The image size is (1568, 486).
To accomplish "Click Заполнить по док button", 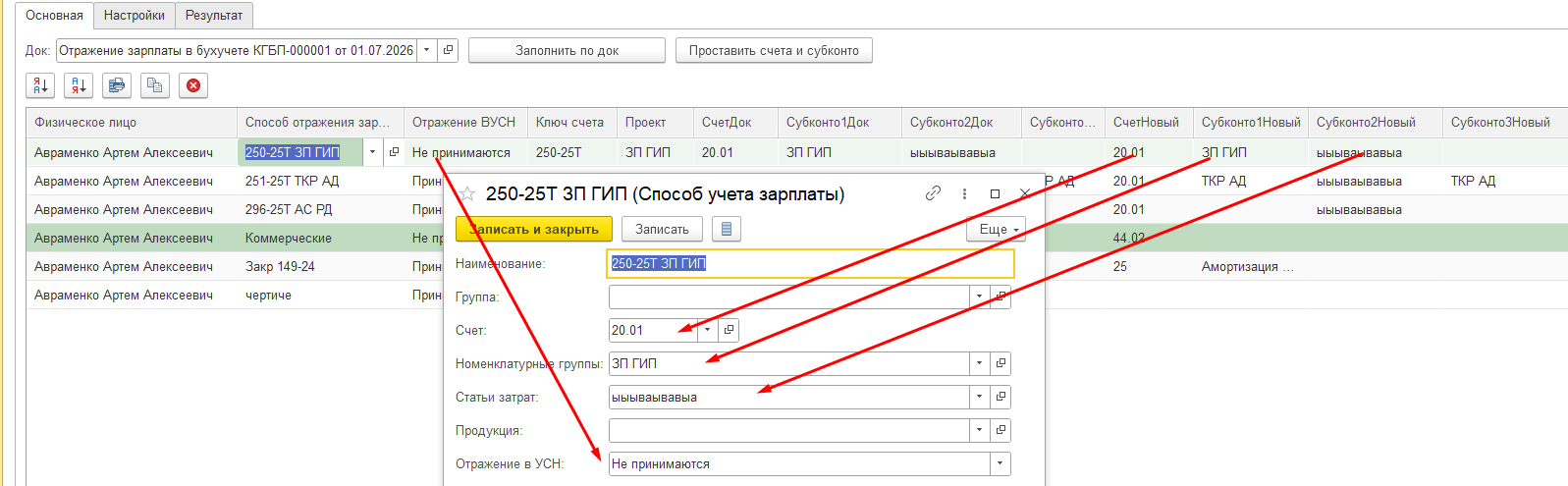I will click(x=567, y=50).
